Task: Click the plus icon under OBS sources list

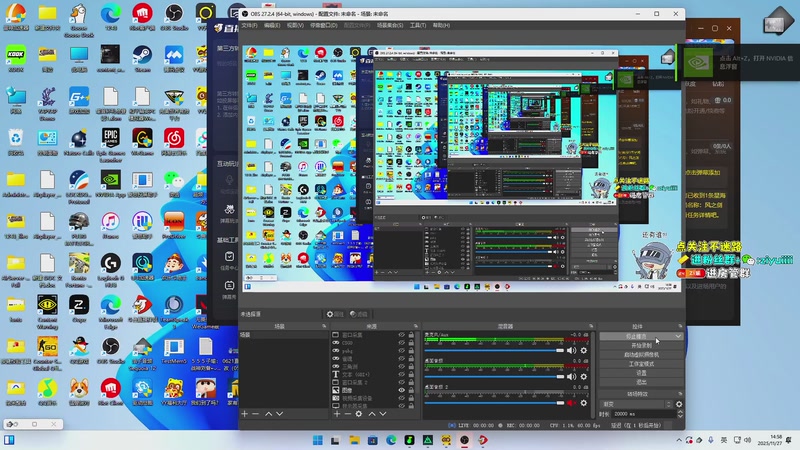Action: [337, 414]
